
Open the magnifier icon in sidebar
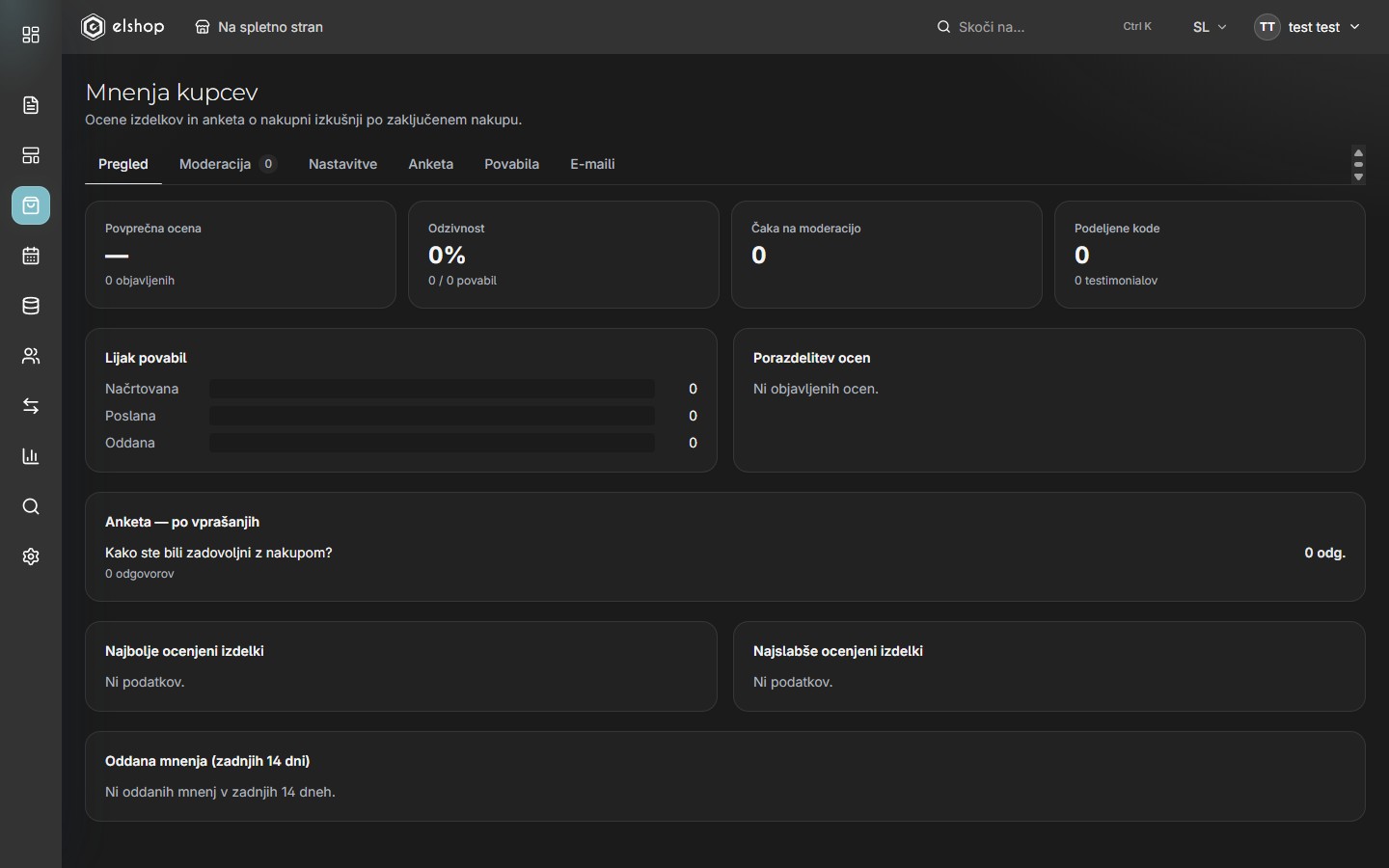pos(31,506)
